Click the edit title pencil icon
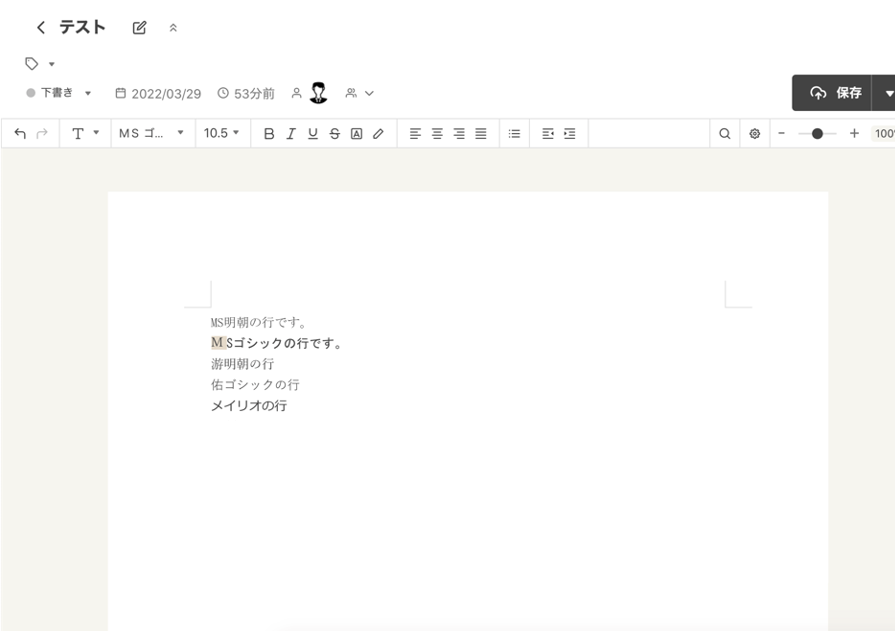The image size is (895, 631). [139, 28]
